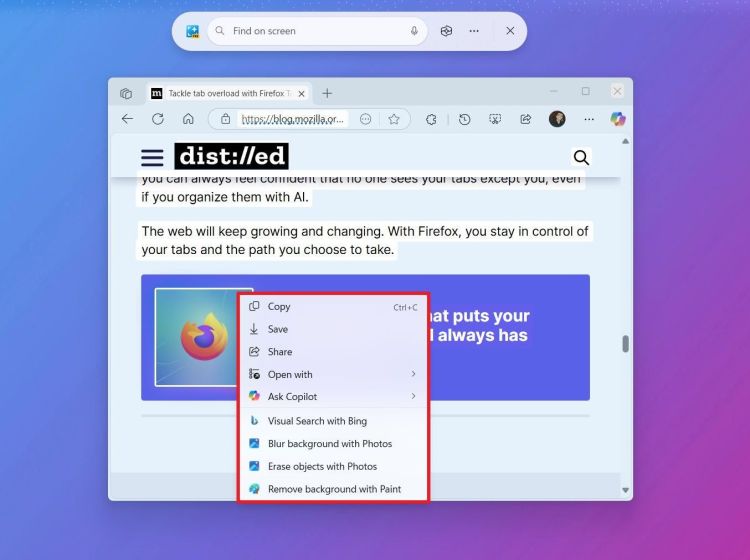Choose Remove background with Paint

tap(332, 489)
